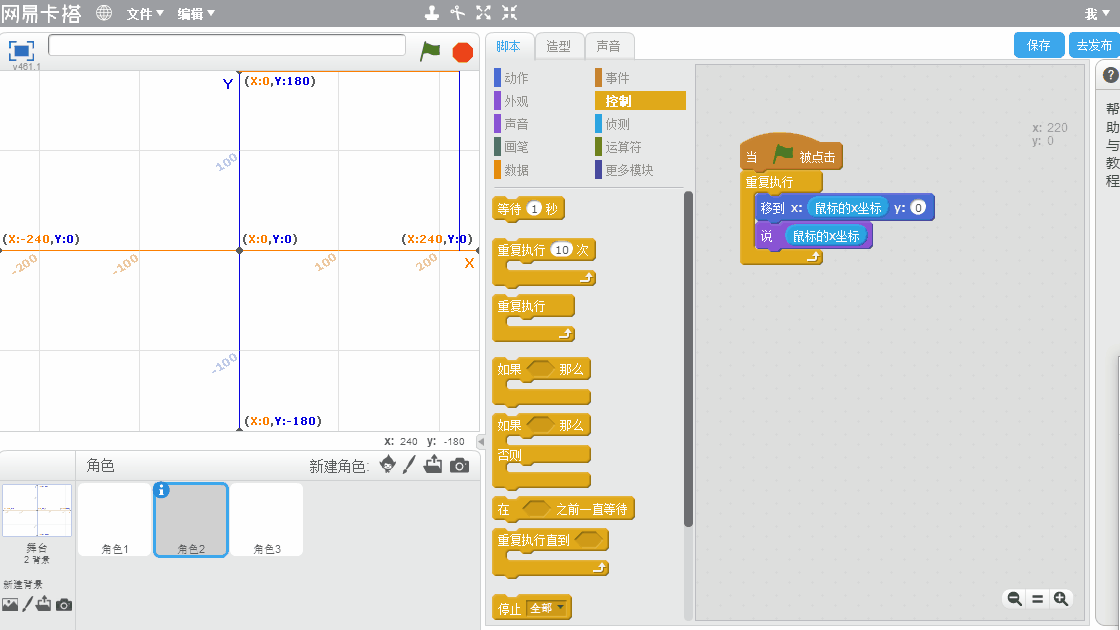Image resolution: width=1120 pixels, height=630 pixels.
Task: Select the scissors delete tool
Action: tap(458, 13)
